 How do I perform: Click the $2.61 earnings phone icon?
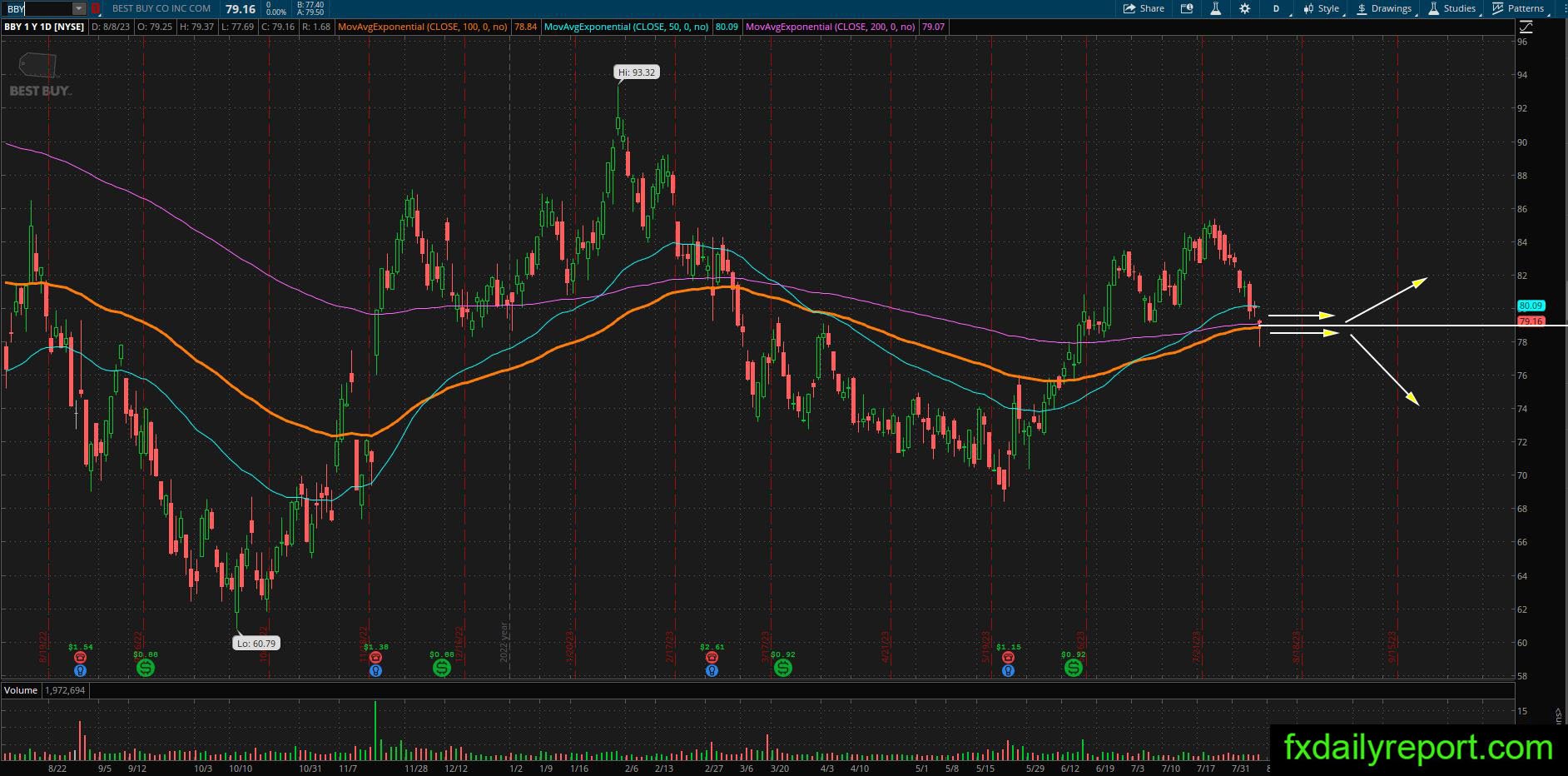pyautogui.click(x=712, y=658)
